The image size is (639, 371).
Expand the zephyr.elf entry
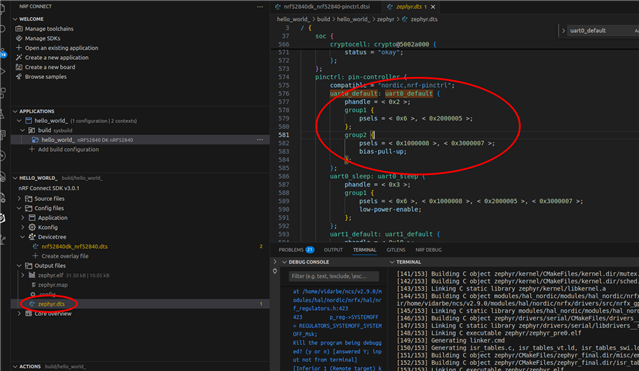click(x=23, y=275)
